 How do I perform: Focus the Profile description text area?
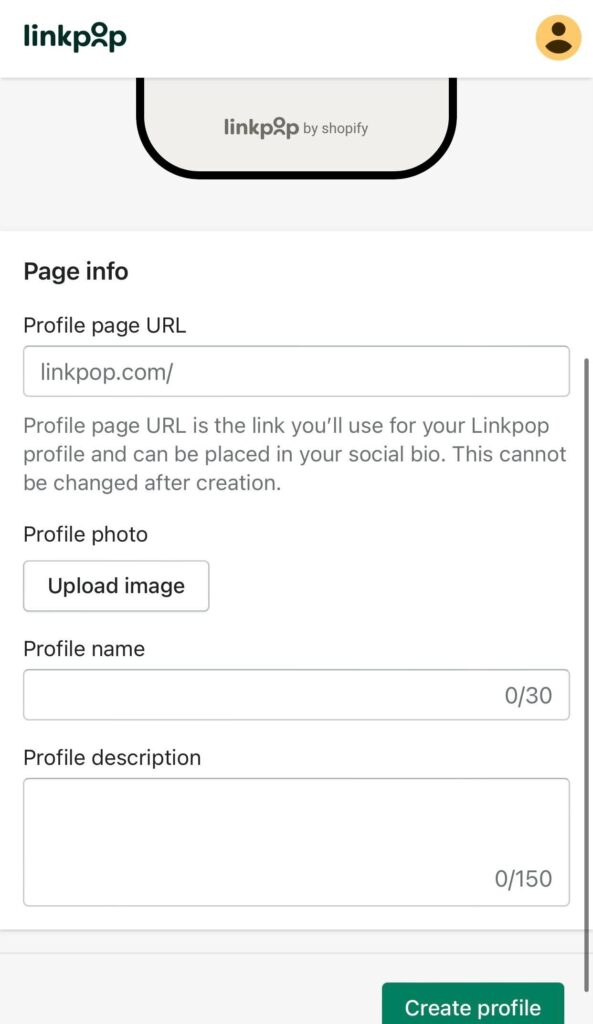click(296, 842)
